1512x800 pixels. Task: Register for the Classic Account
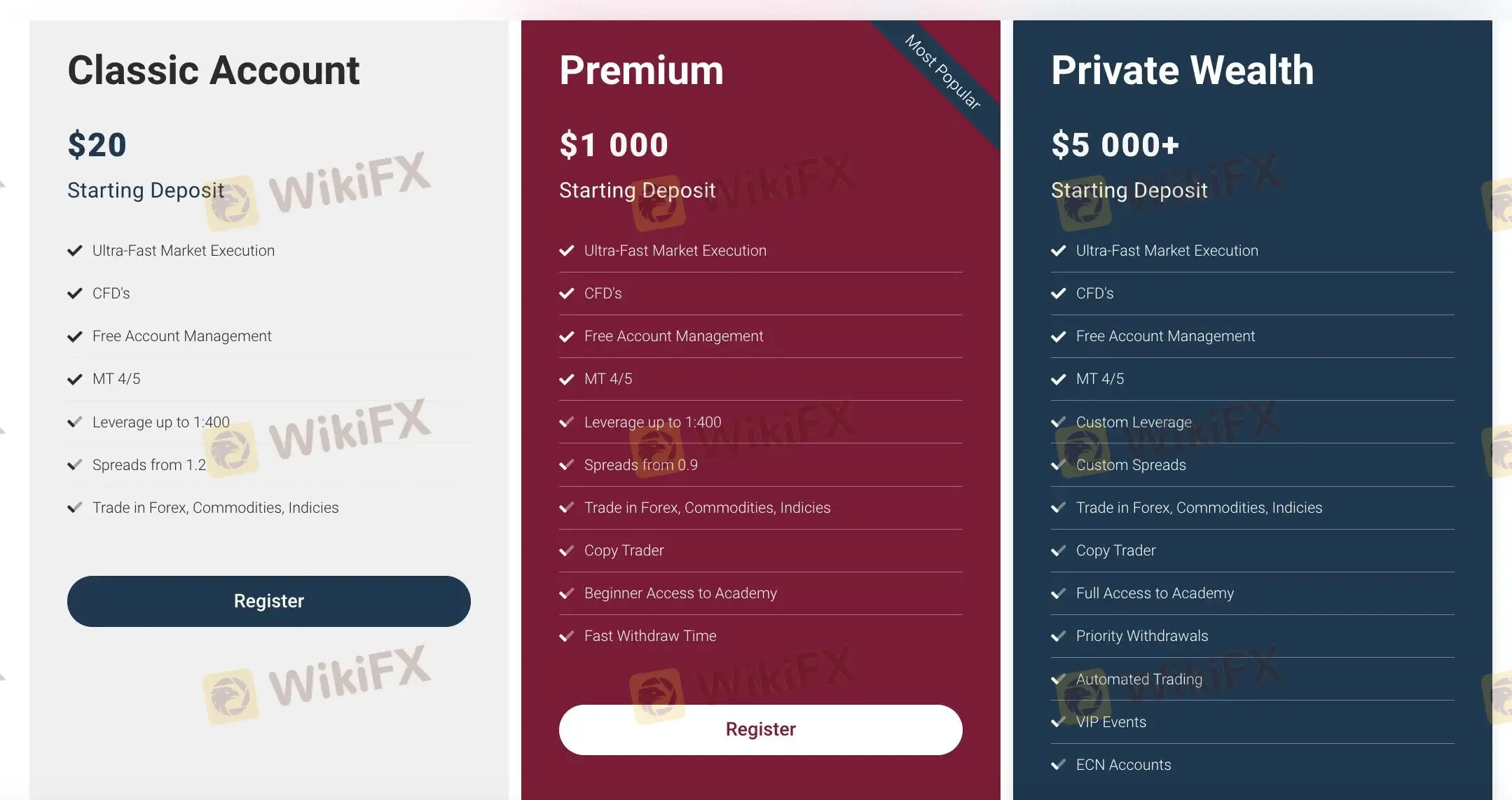269,601
